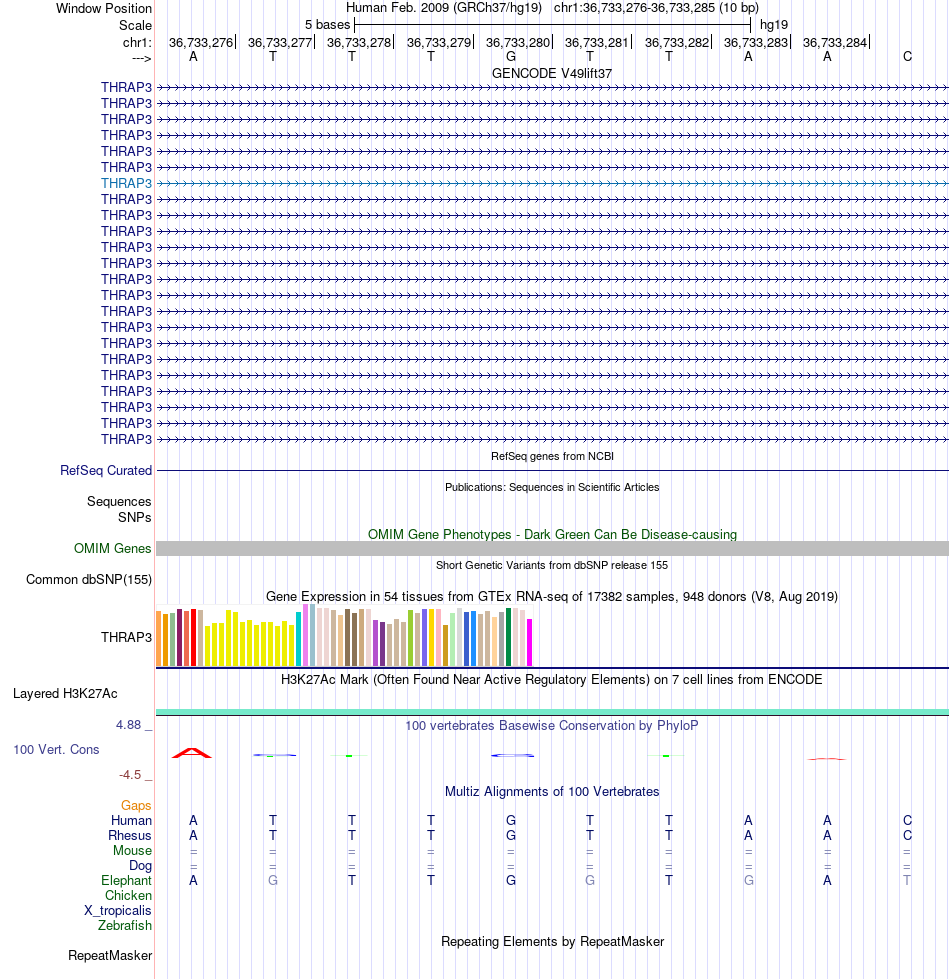The width and height of the screenshot is (950, 979).
Task: Click the Common dbSNP(155) track label
Action: (89, 579)
